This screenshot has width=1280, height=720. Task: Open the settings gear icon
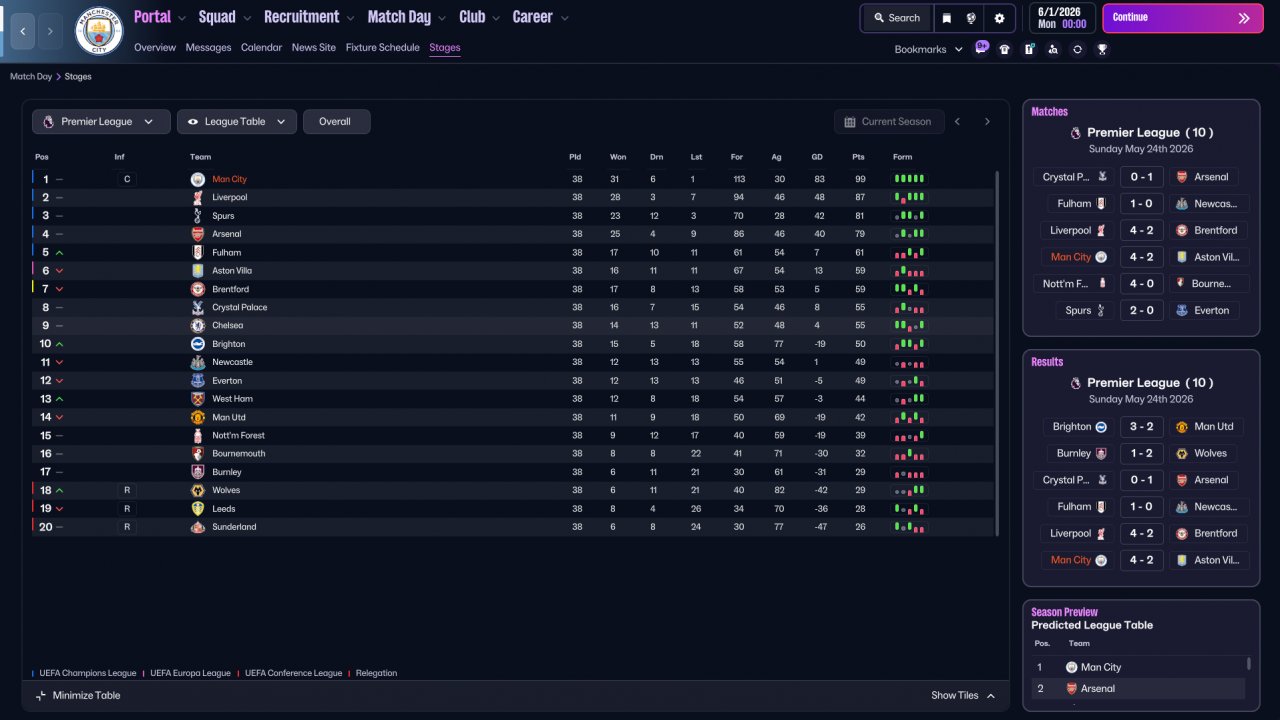point(999,18)
